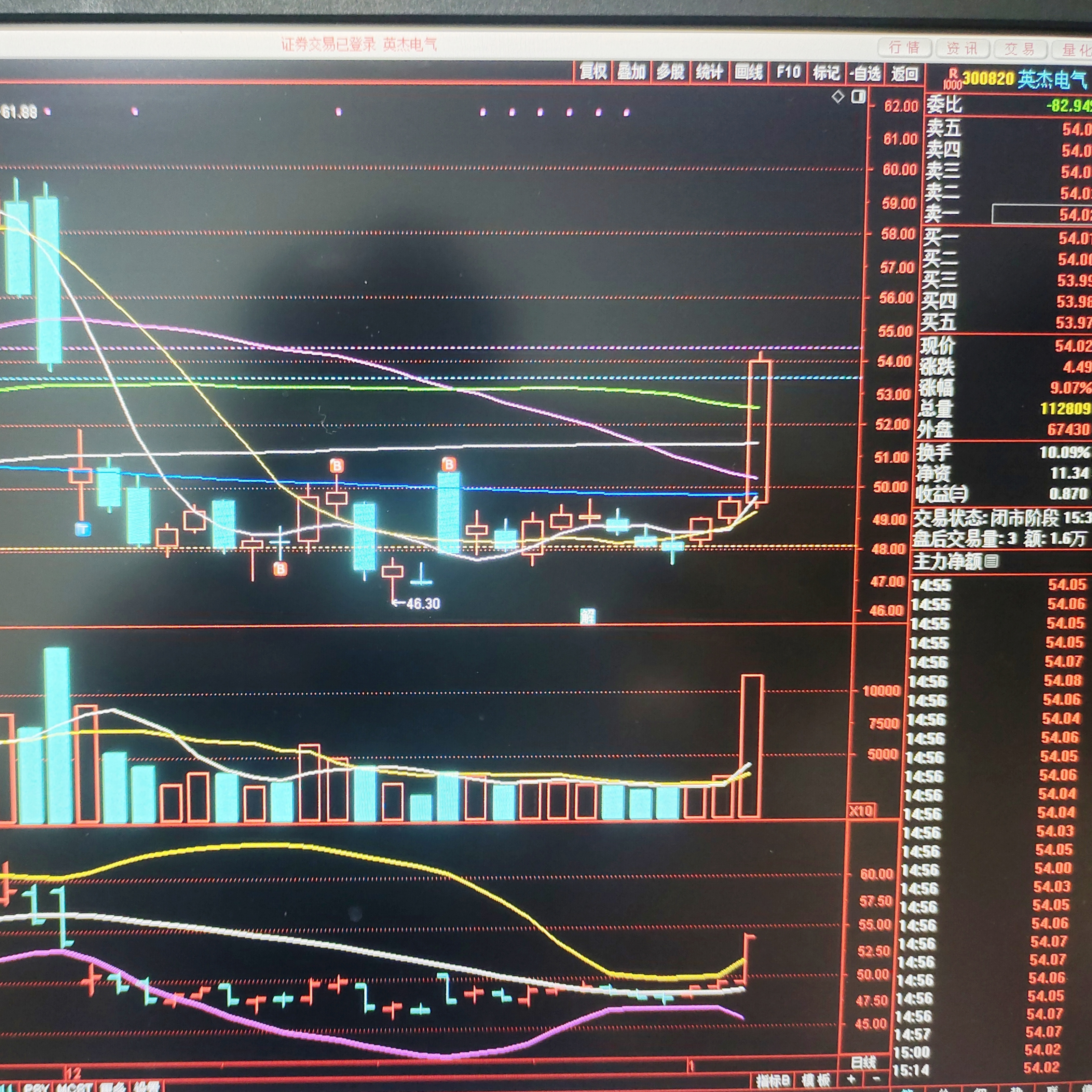Click the blue T marker below the candlestick
Image resolution: width=1092 pixels, height=1092 pixels.
click(x=83, y=529)
